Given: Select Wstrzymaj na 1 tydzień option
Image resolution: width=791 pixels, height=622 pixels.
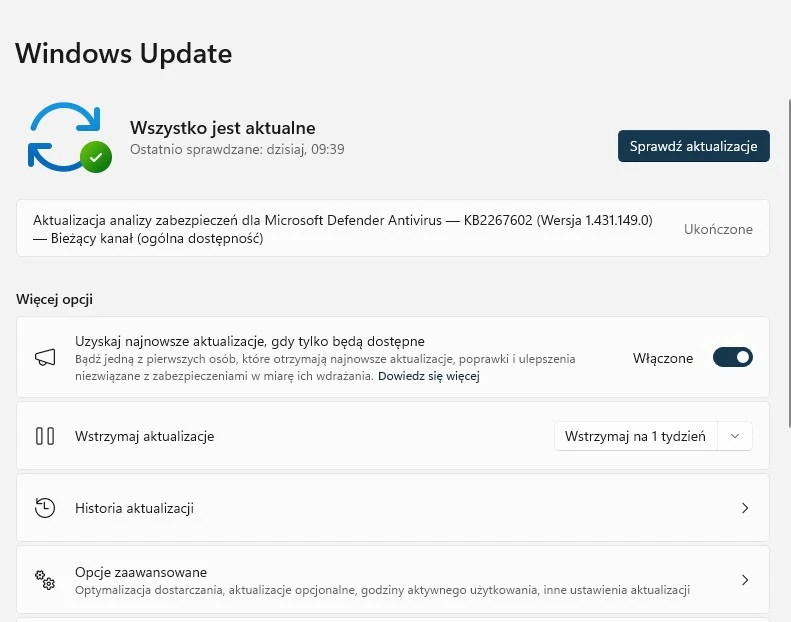Looking at the screenshot, I should [635, 436].
